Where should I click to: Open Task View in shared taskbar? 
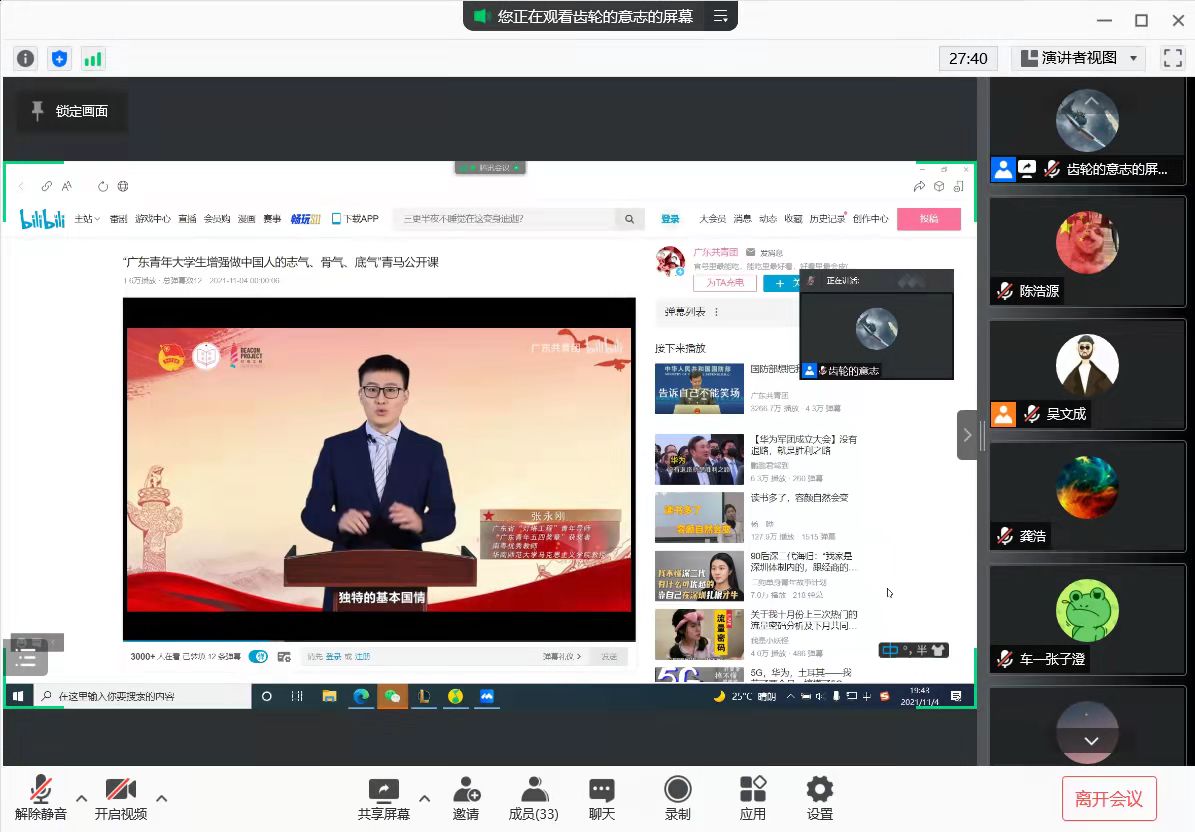(x=297, y=696)
